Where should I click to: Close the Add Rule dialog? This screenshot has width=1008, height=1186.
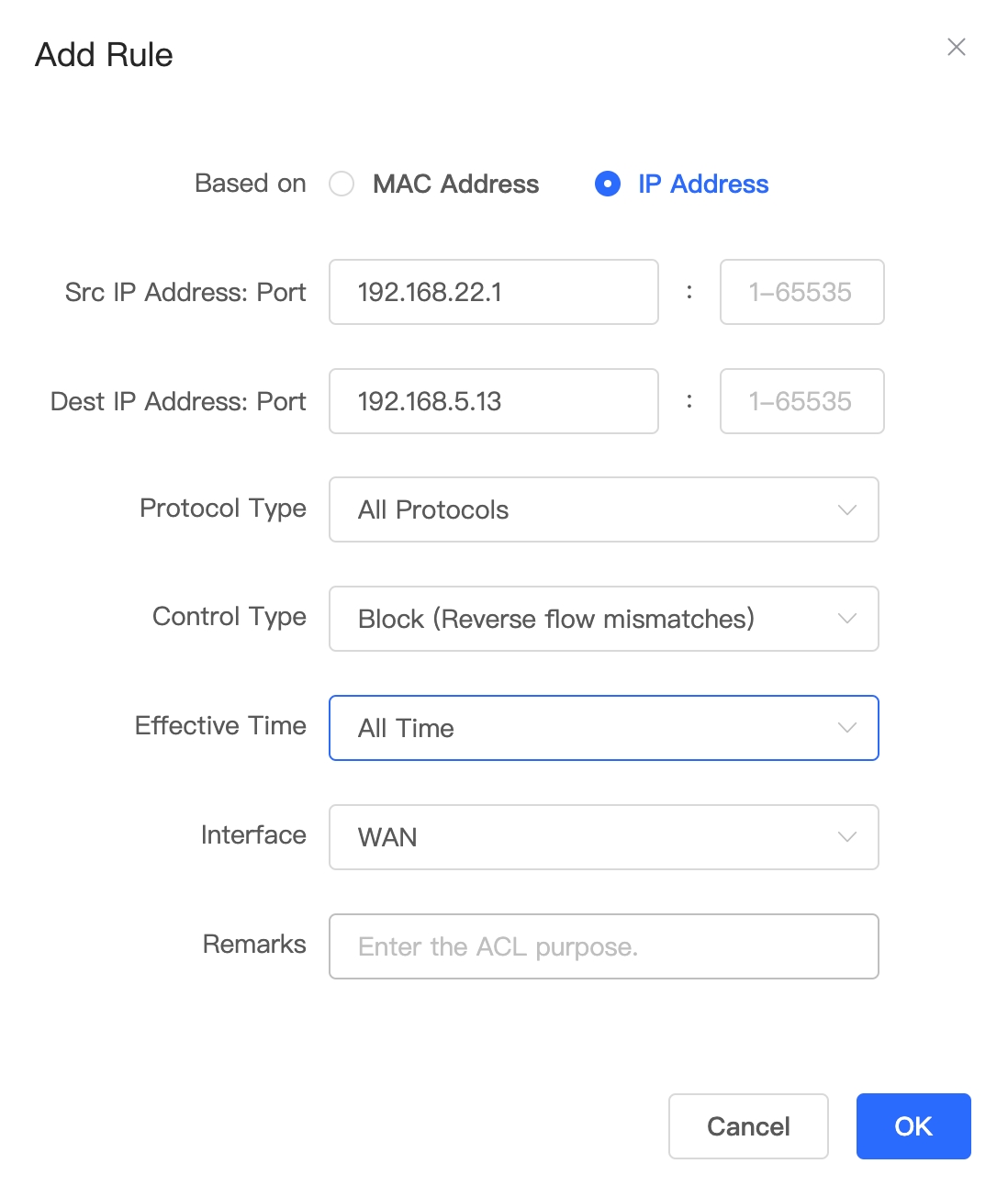pos(957,47)
